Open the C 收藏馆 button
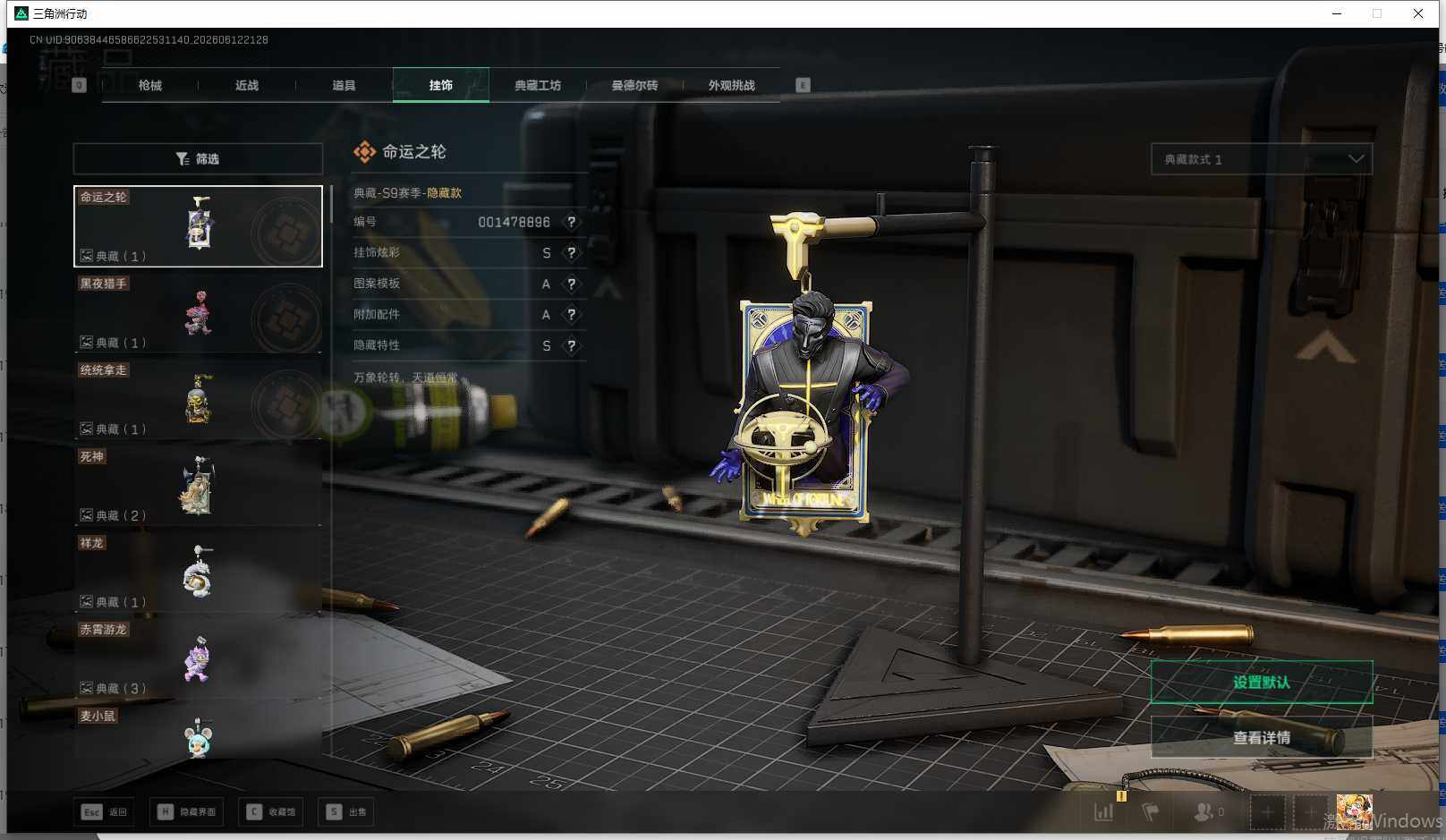The height and width of the screenshot is (840, 1446). [271, 812]
